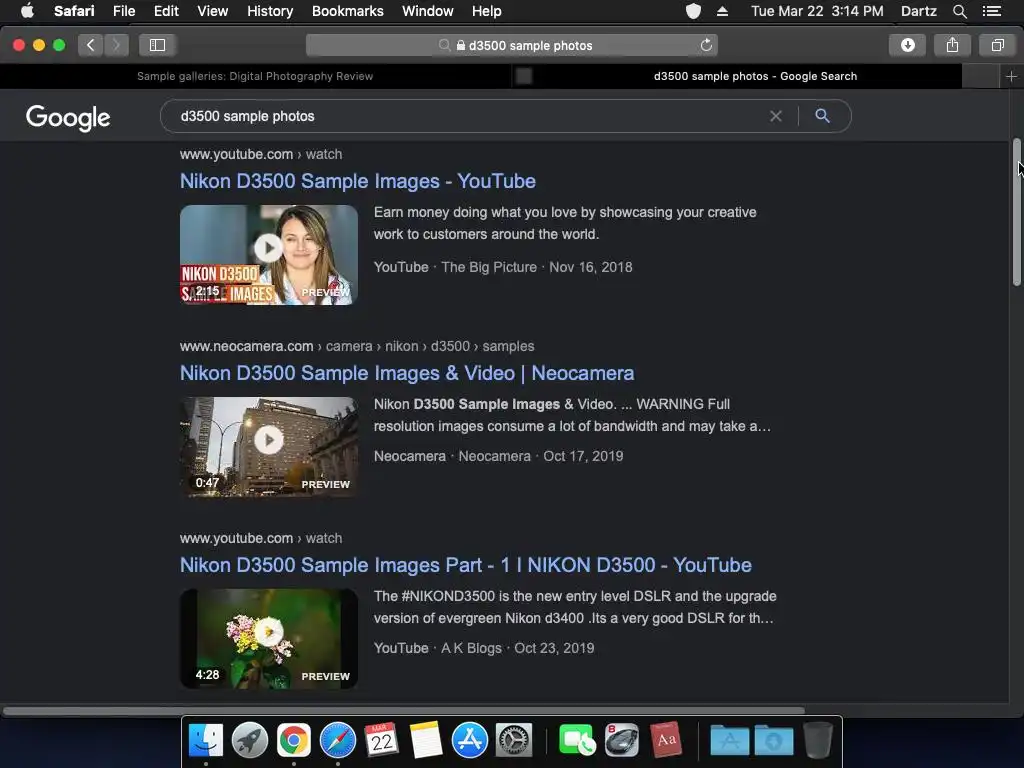Viewport: 1024px width, 768px height.
Task: Click the Share toolbar icon
Action: [952, 45]
